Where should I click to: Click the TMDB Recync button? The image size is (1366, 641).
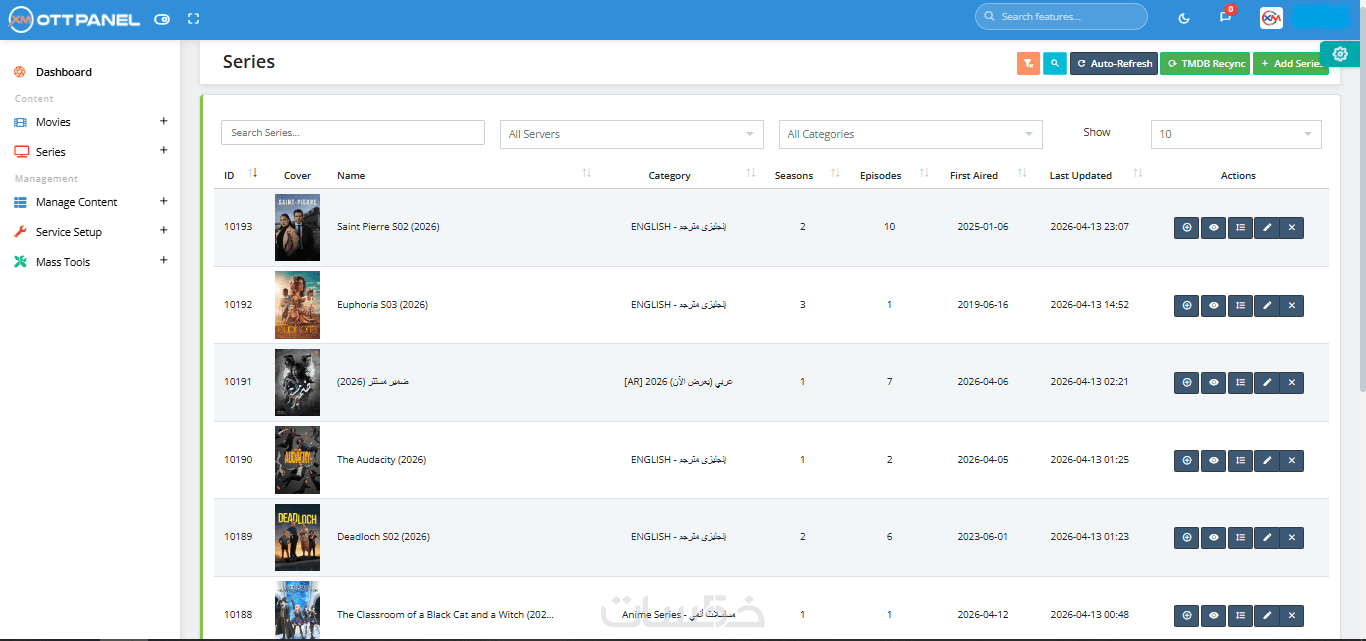[x=1205, y=64]
